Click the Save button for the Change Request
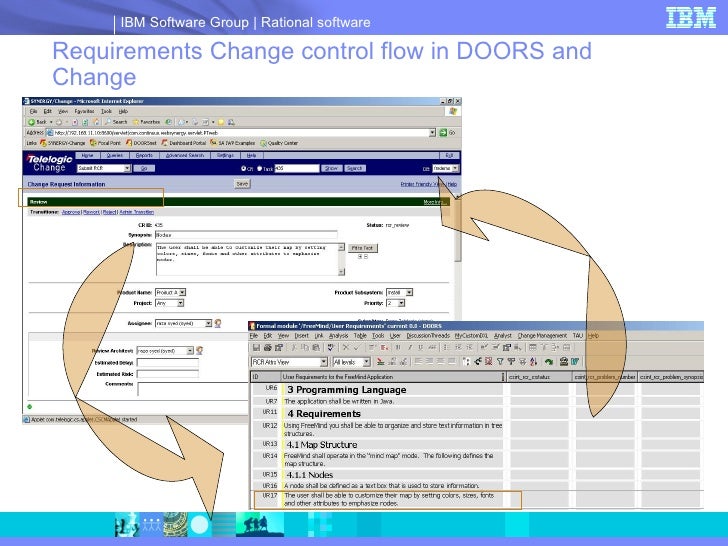 [x=242, y=184]
